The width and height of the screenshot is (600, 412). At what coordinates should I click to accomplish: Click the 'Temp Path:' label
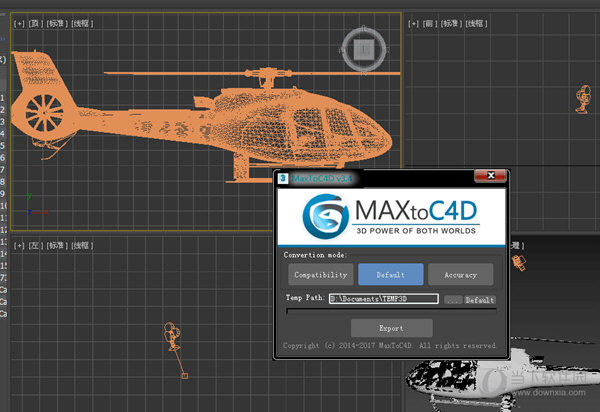tap(305, 298)
